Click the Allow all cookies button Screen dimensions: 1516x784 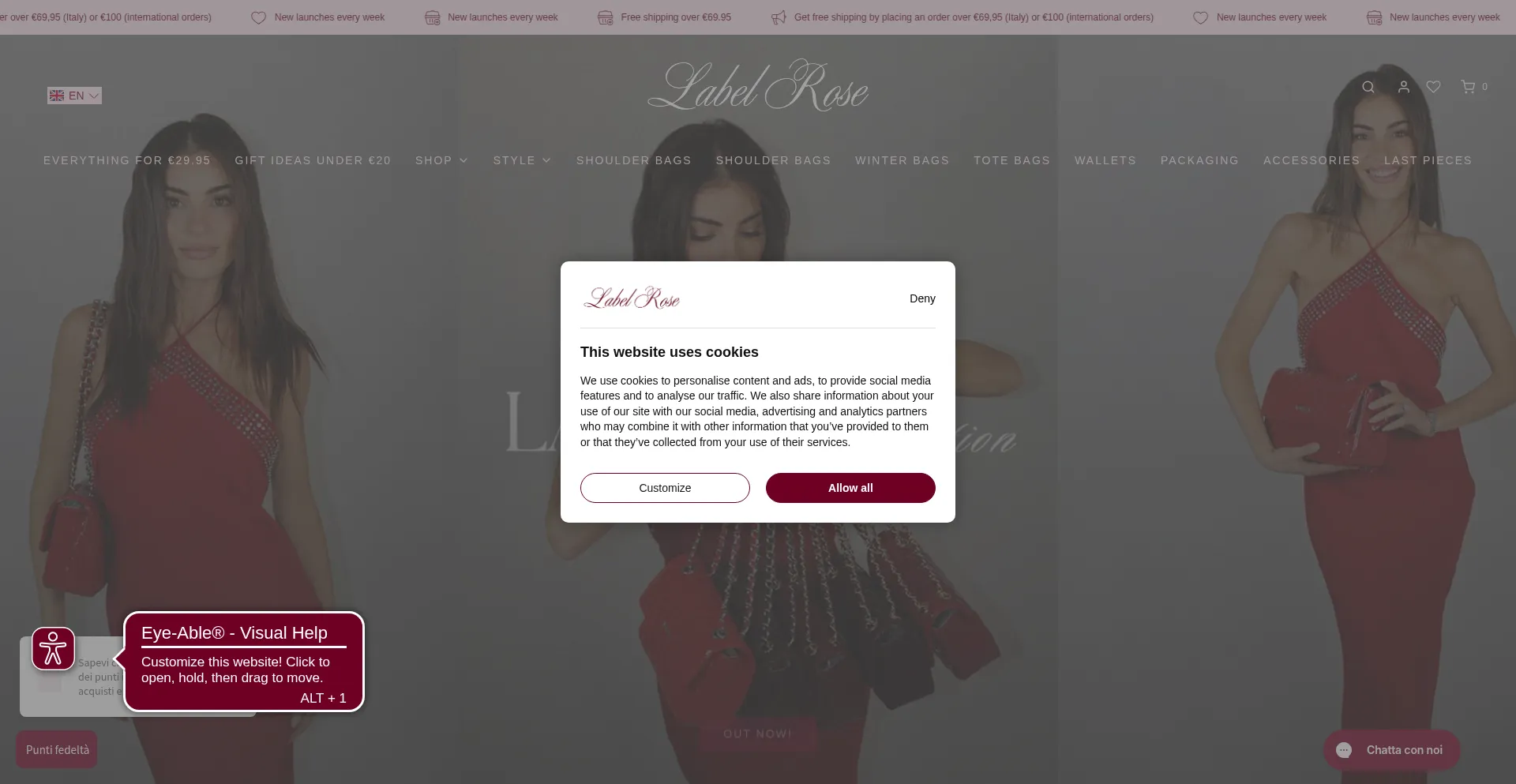tap(850, 488)
